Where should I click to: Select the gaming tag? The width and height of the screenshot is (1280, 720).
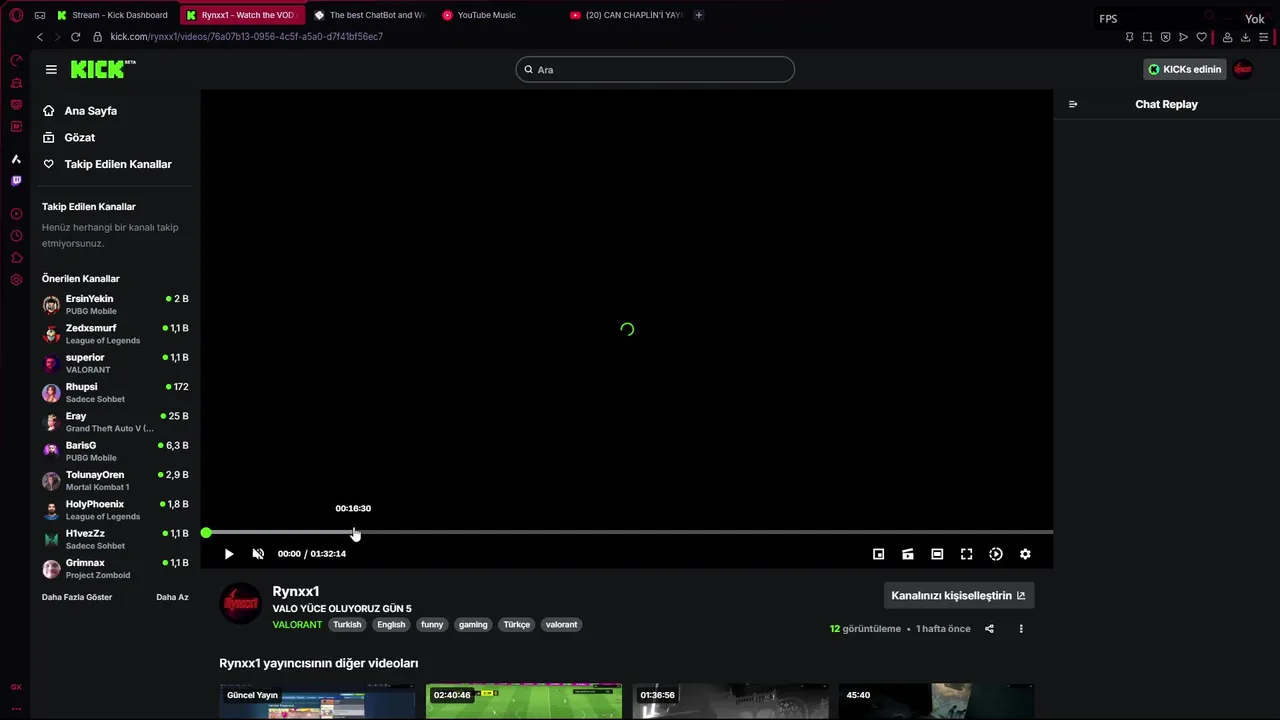[473, 624]
